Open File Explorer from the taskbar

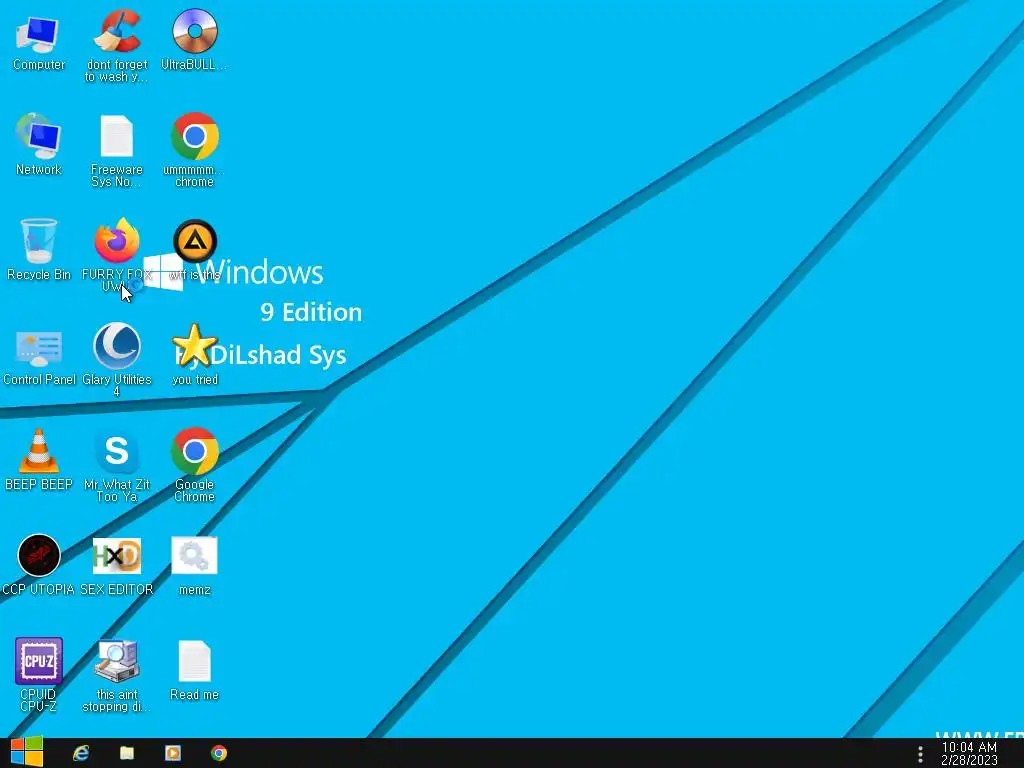point(127,753)
